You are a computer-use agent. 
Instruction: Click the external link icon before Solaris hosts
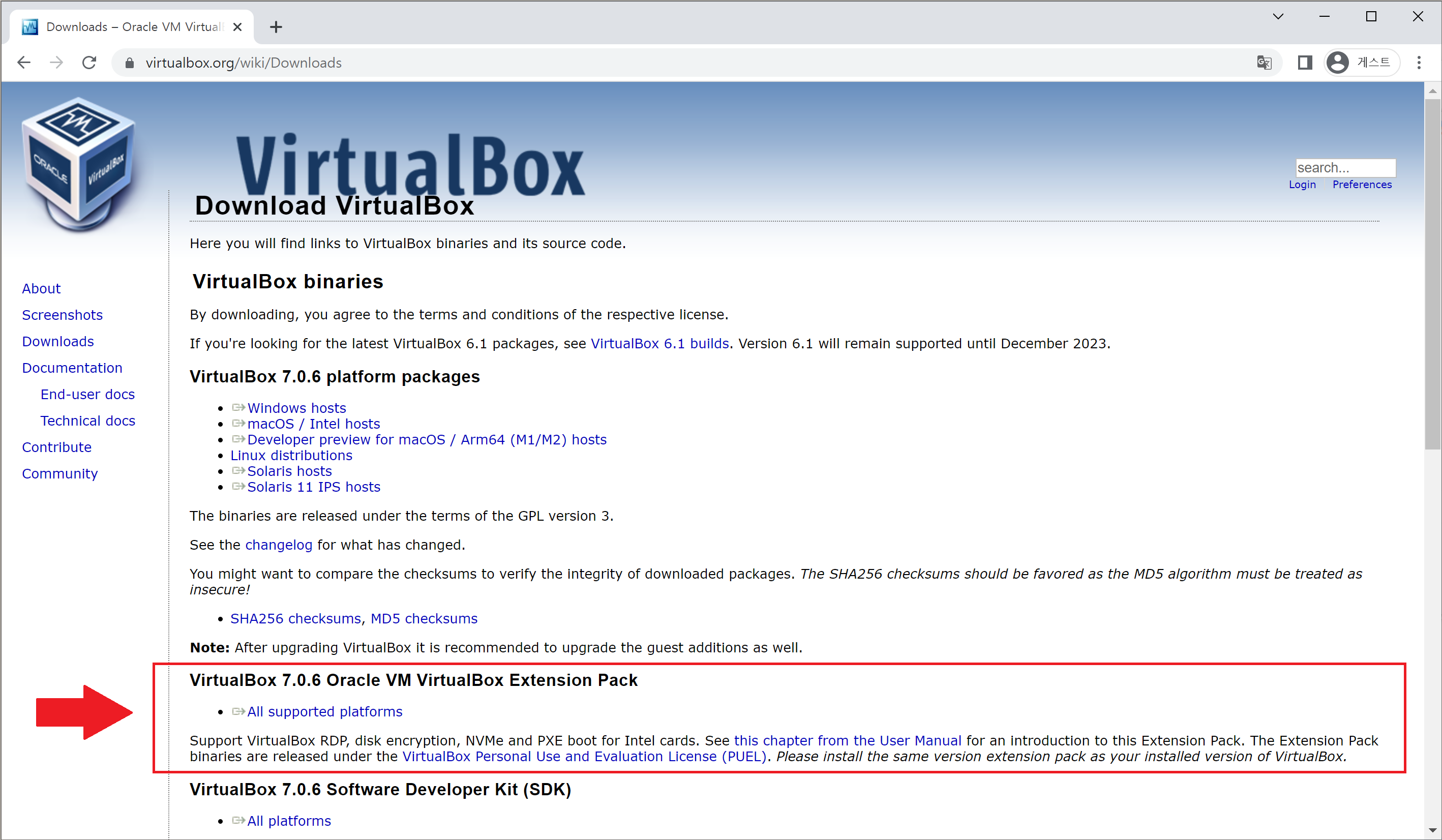point(238,470)
